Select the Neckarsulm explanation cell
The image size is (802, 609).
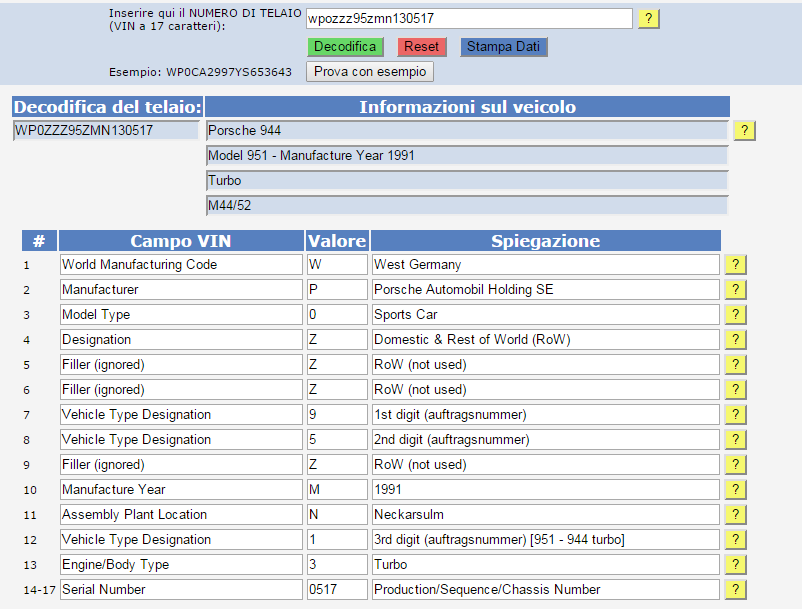pyautogui.click(x=545, y=515)
